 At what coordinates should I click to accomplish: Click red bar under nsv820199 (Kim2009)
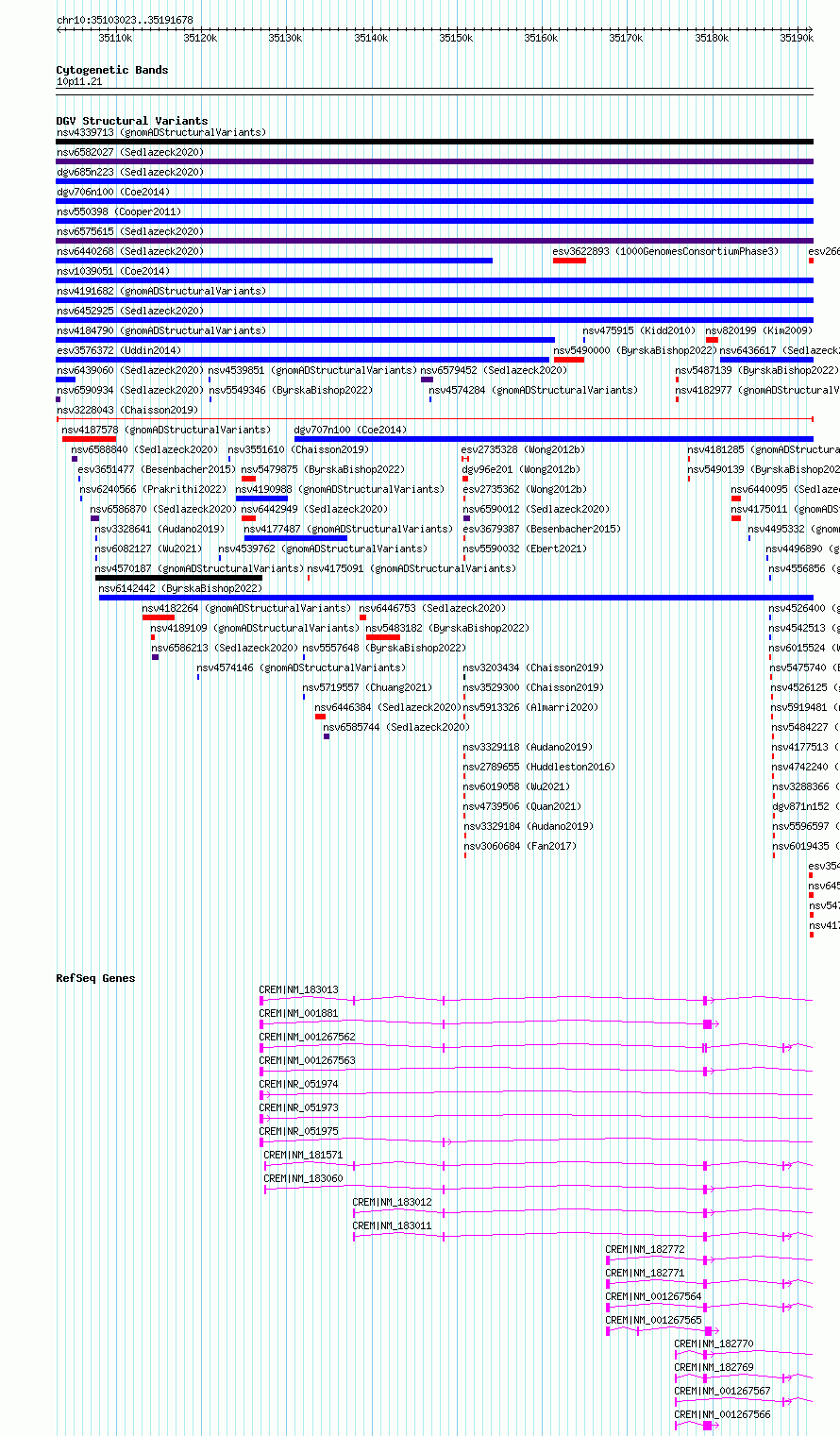pyautogui.click(x=712, y=340)
